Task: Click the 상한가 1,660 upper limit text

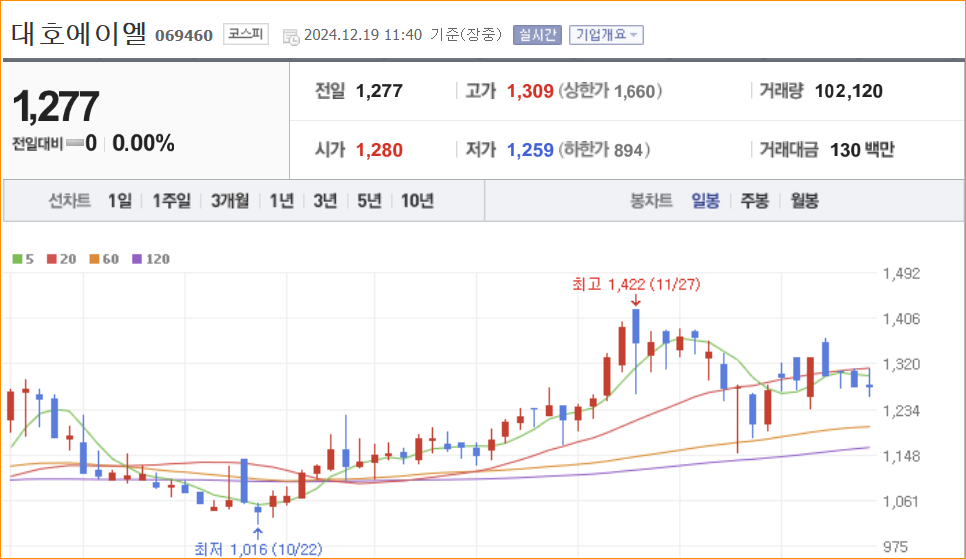Action: [x=610, y=91]
